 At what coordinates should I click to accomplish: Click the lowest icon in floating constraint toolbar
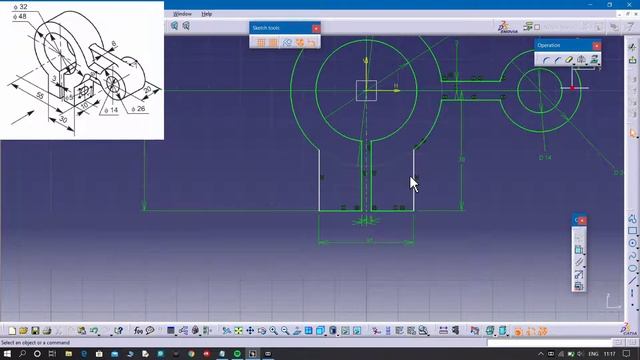pyautogui.click(x=578, y=286)
